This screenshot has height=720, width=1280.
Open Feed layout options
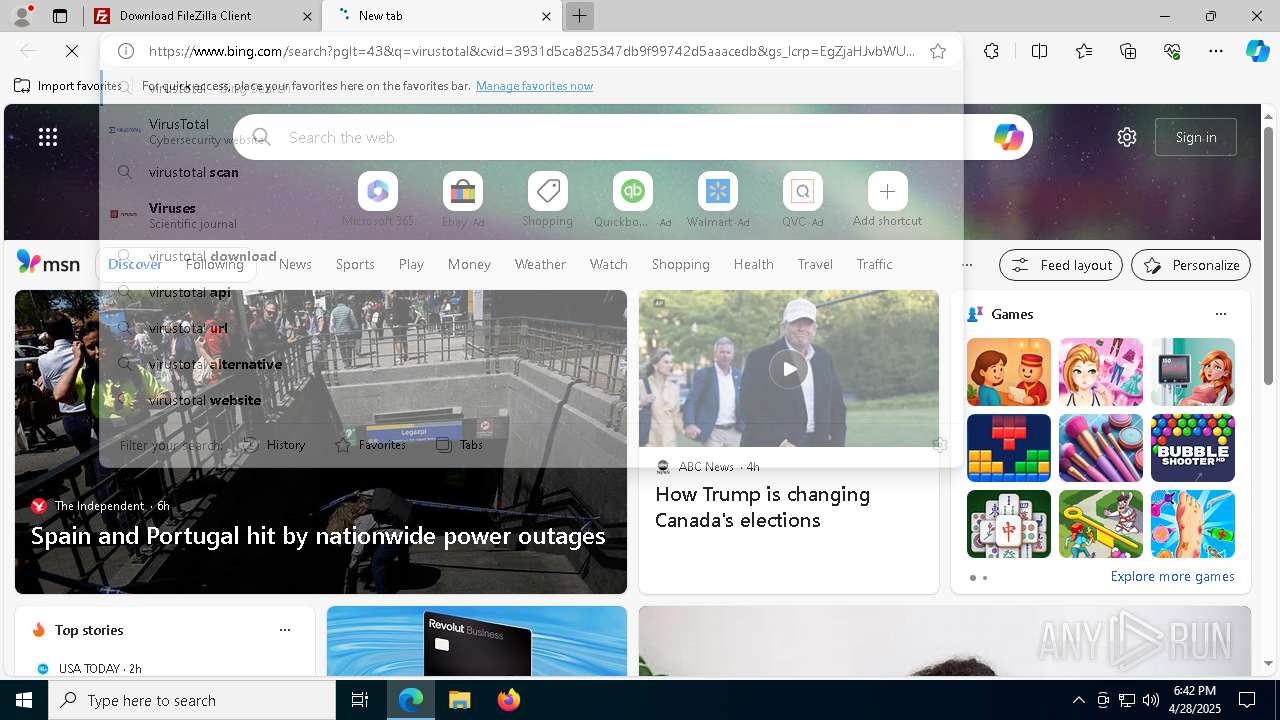pos(1060,265)
